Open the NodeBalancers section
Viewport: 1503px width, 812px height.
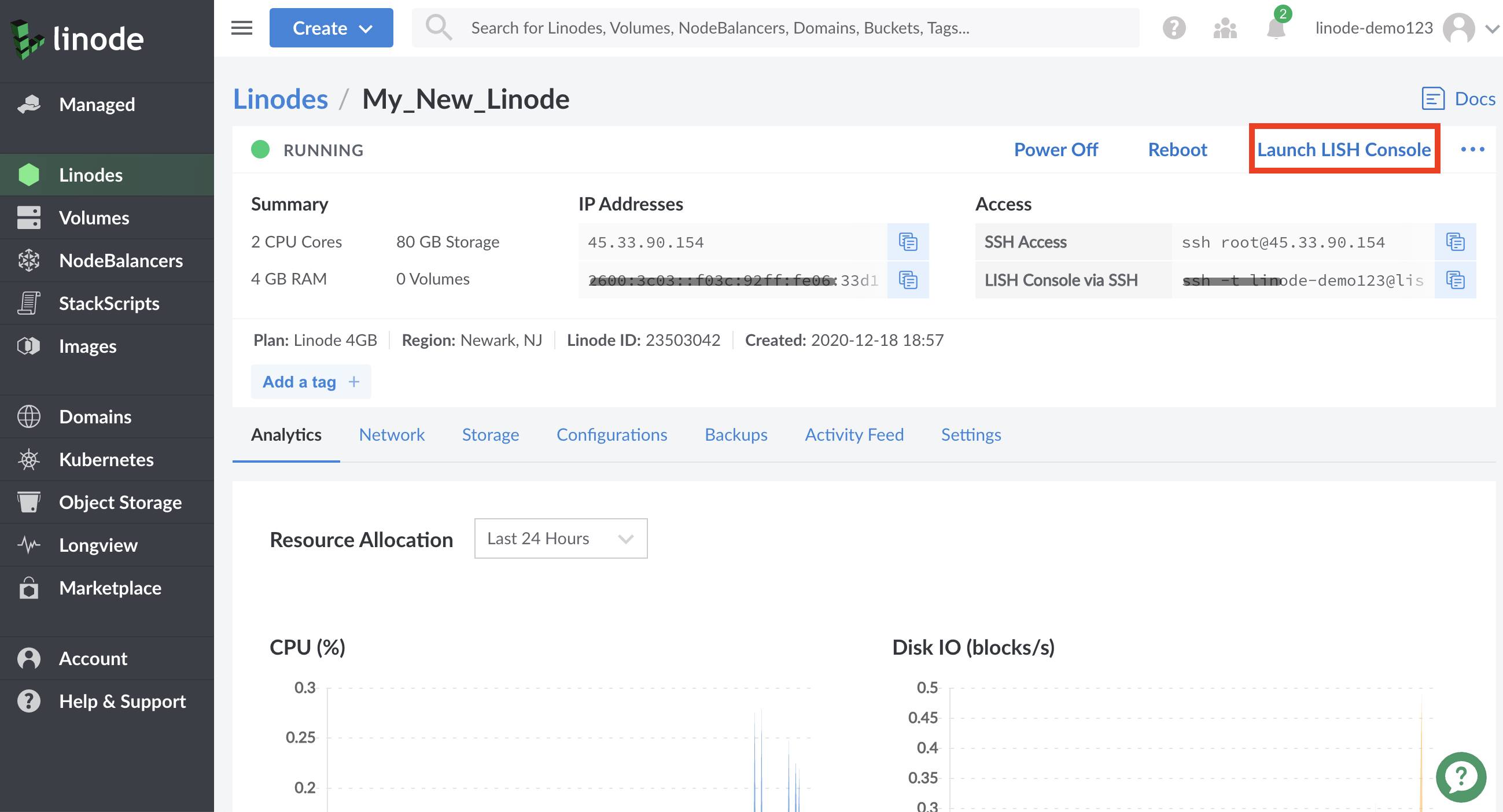pos(121,260)
